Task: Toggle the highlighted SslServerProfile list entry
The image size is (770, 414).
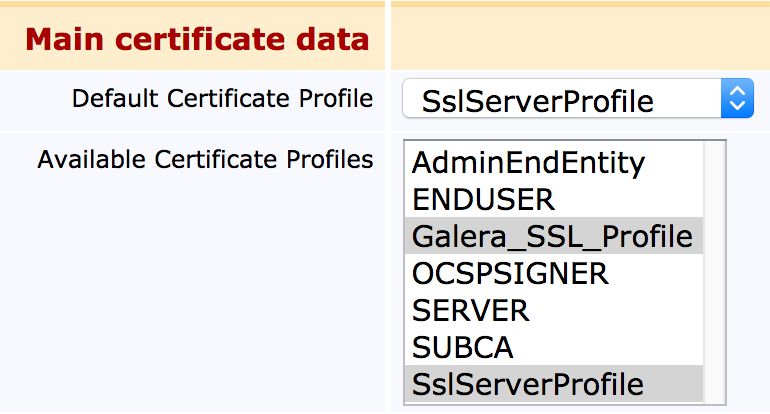Action: [528, 384]
